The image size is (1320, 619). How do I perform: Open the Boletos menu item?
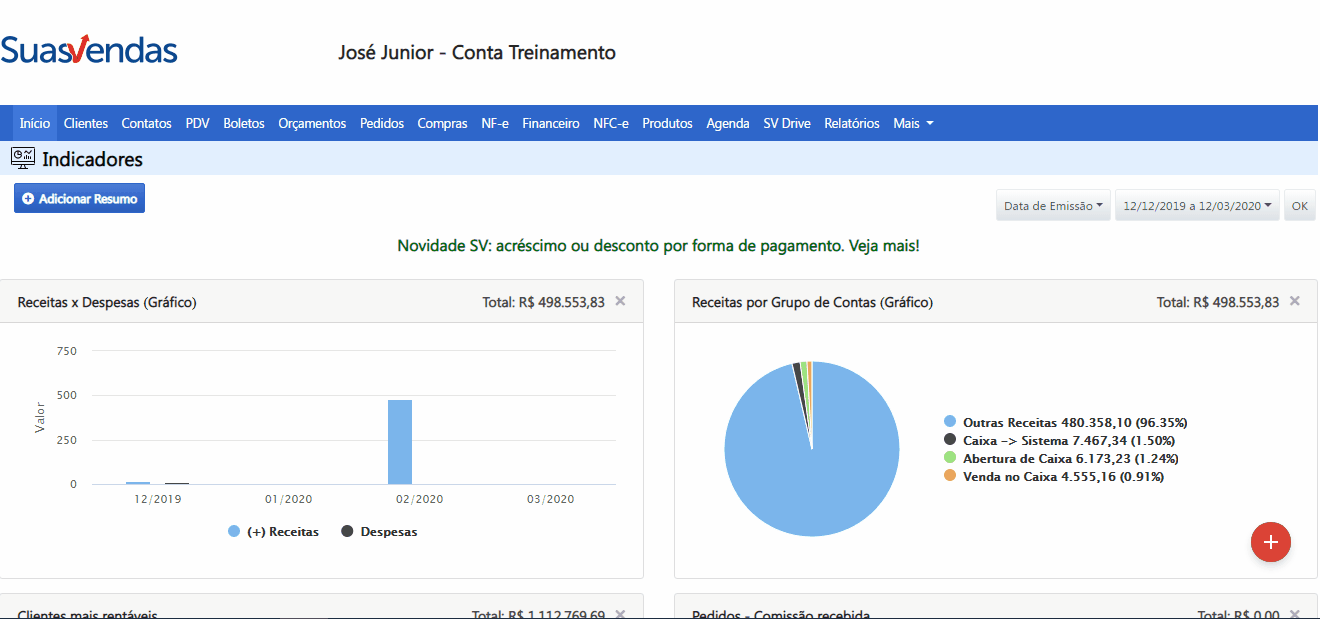pyautogui.click(x=244, y=123)
